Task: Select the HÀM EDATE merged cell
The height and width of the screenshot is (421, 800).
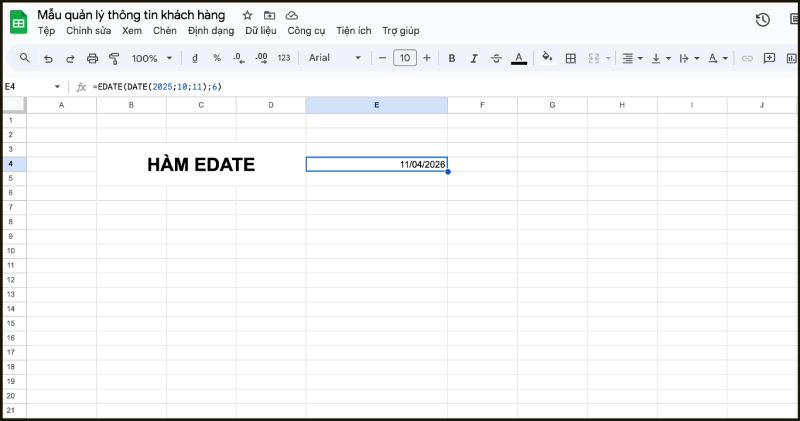Action: pos(201,164)
